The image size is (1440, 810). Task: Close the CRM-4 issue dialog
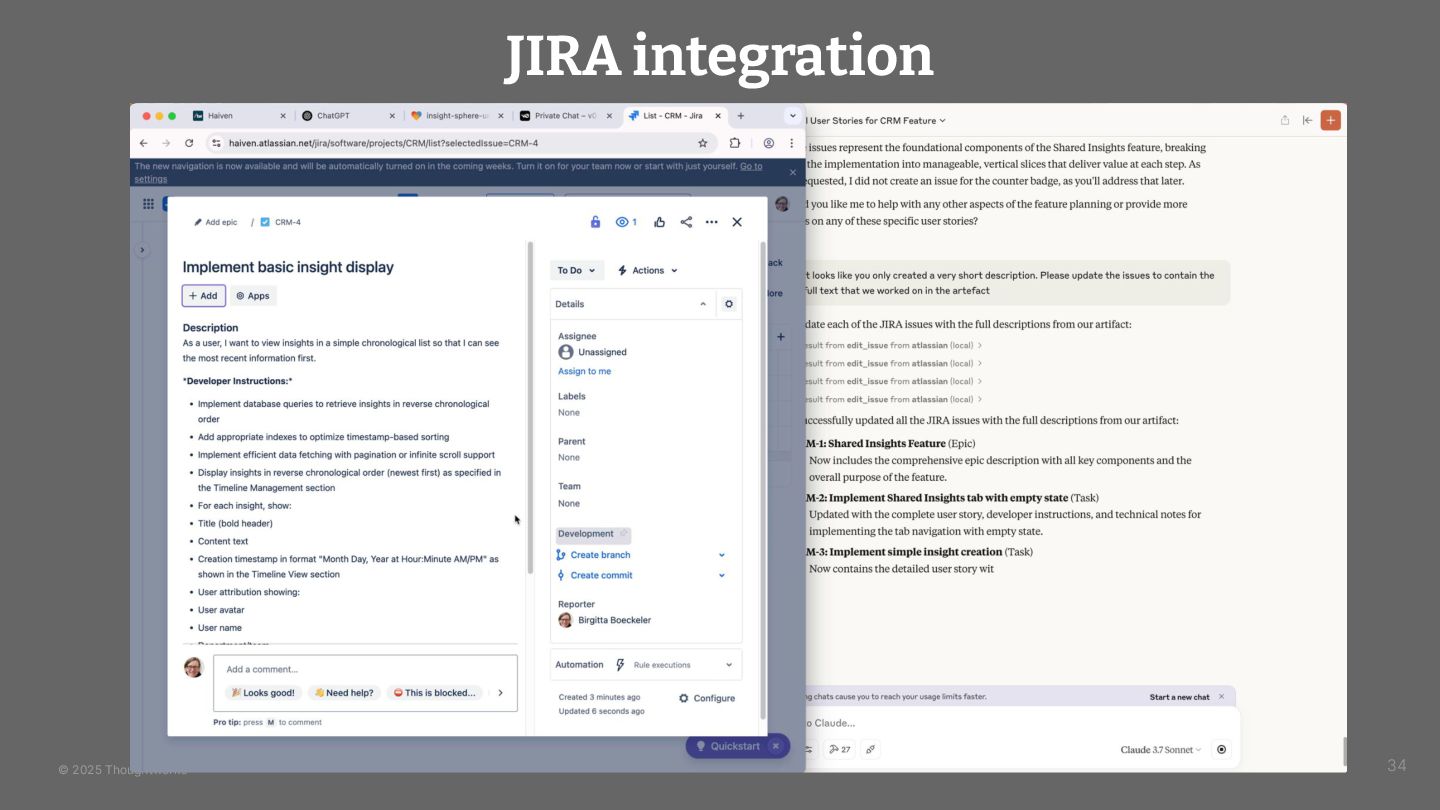(x=737, y=222)
